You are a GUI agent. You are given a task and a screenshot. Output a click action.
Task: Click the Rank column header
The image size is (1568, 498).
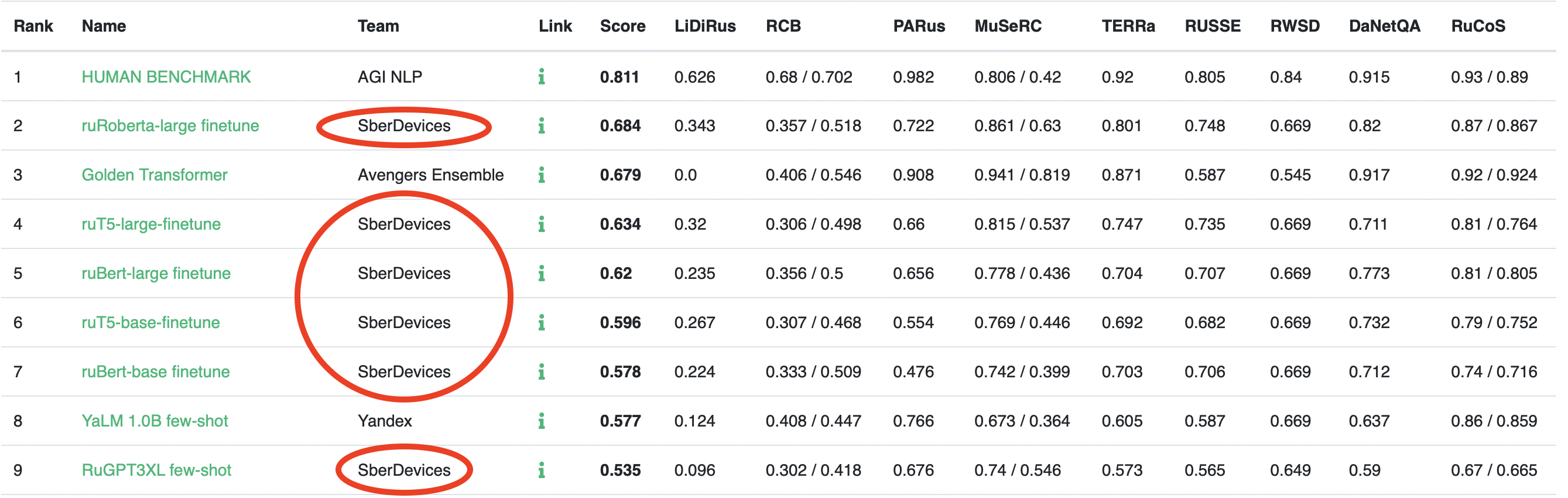[x=33, y=26]
